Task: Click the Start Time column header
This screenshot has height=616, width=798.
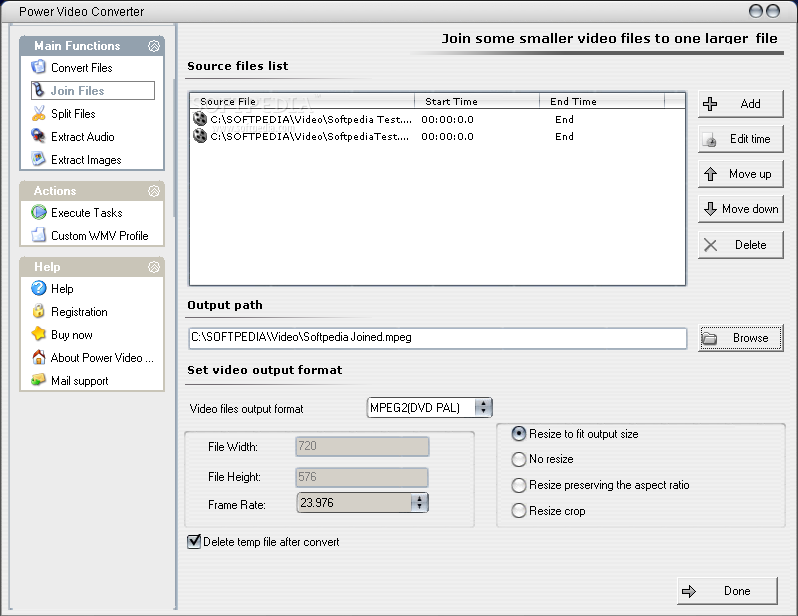Action: (x=477, y=101)
